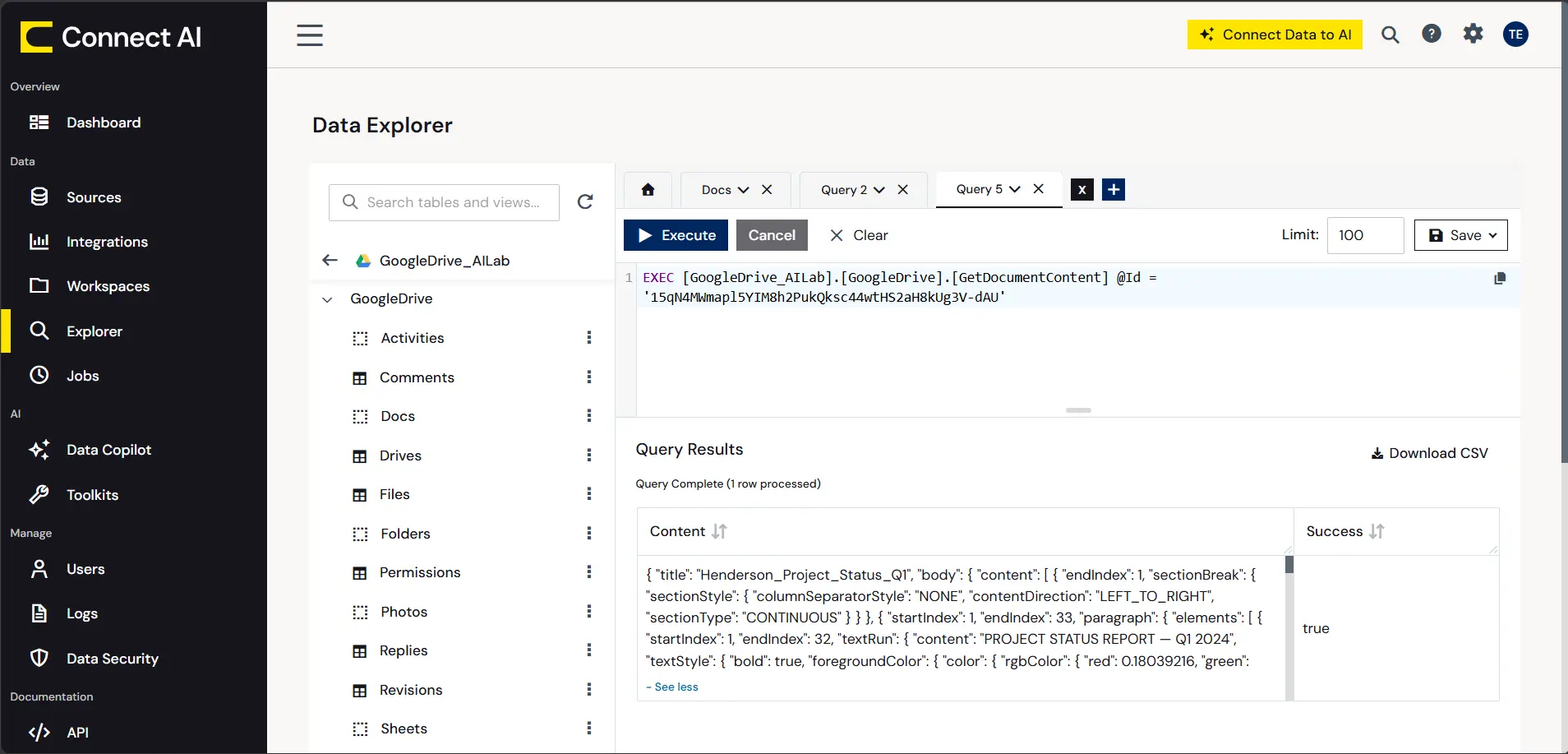Click the editor resize handle bar
This screenshot has width=1568, height=754.
(x=1078, y=410)
